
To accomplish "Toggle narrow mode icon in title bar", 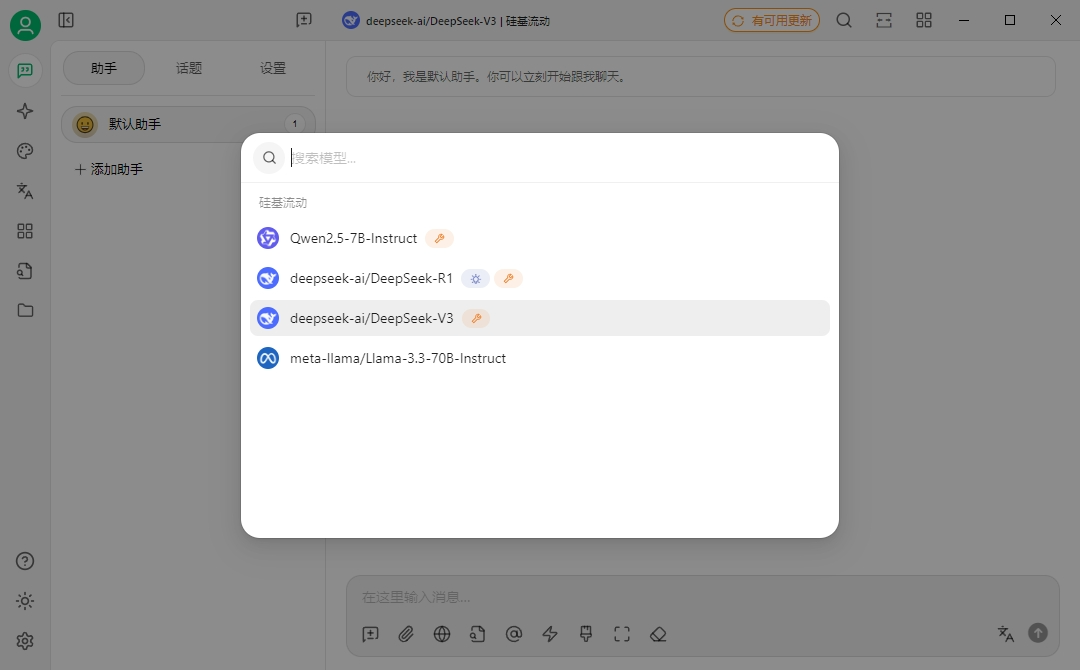I will click(x=884, y=20).
